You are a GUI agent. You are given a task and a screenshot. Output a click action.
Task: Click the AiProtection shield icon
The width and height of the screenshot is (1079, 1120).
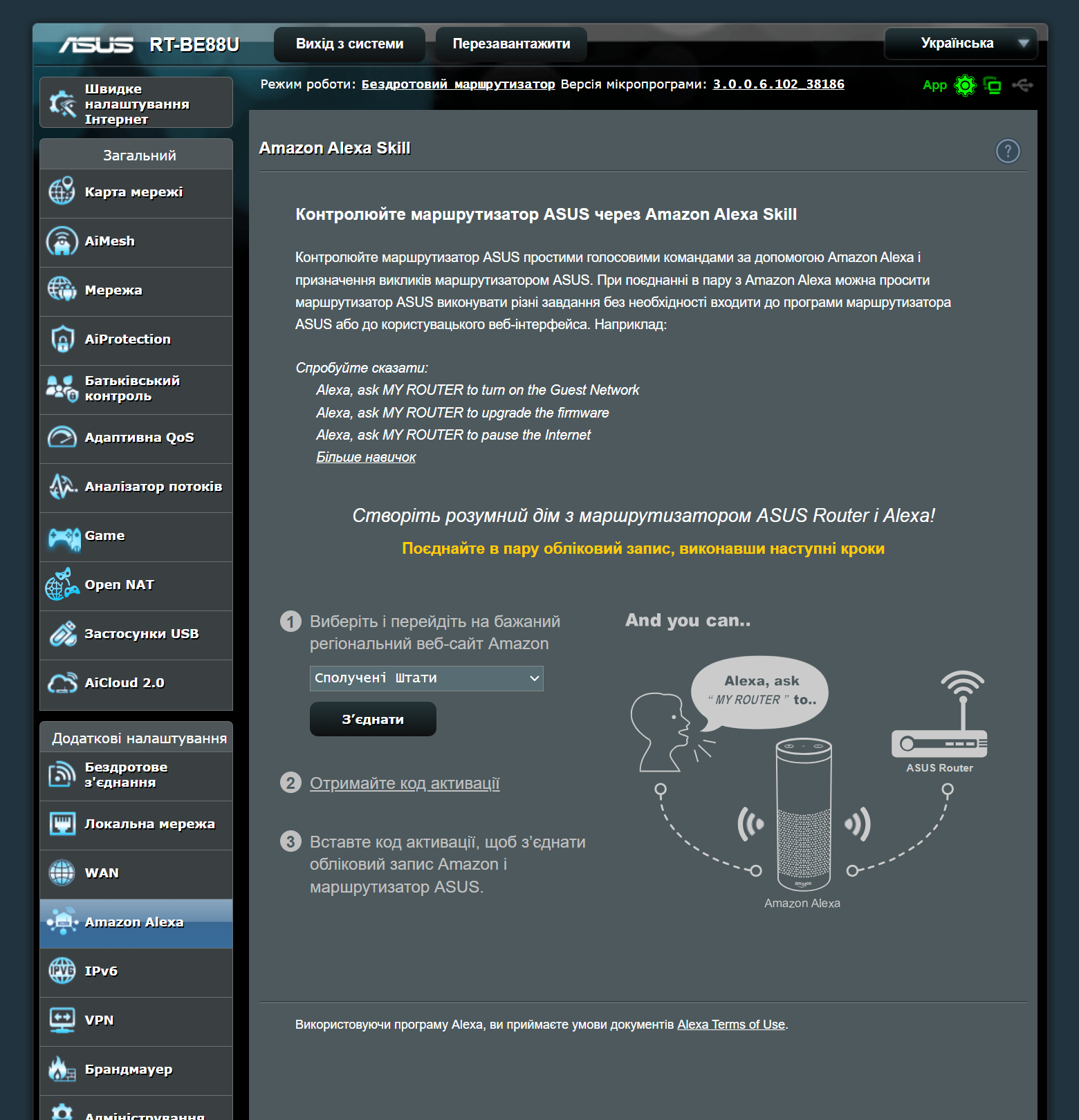[x=62, y=339]
